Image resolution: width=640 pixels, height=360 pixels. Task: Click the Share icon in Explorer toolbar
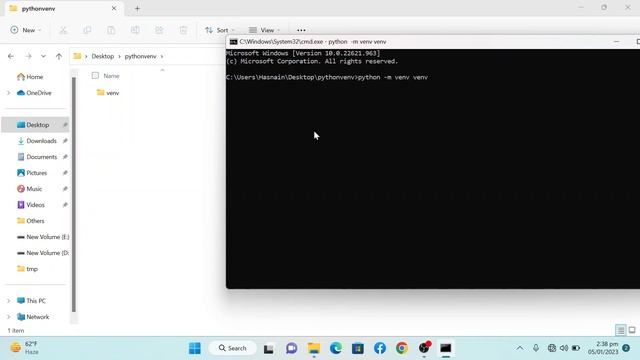(x=159, y=30)
